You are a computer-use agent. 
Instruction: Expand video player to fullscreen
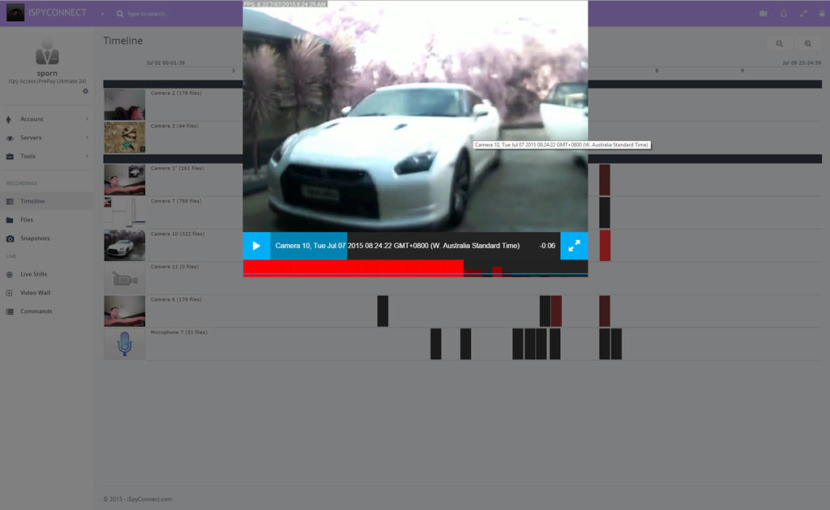[574, 246]
